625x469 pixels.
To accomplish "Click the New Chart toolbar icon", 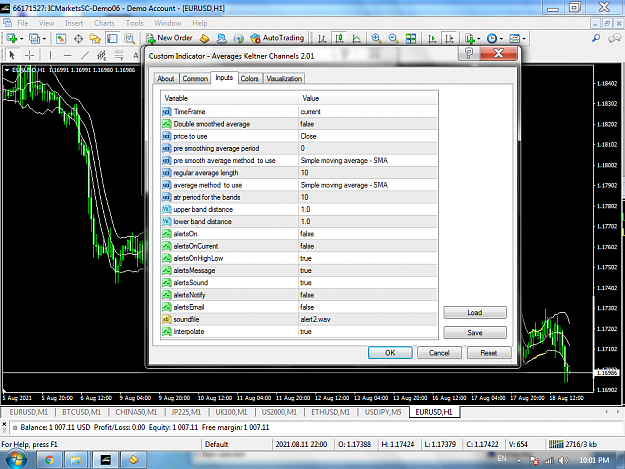I will (11, 39).
